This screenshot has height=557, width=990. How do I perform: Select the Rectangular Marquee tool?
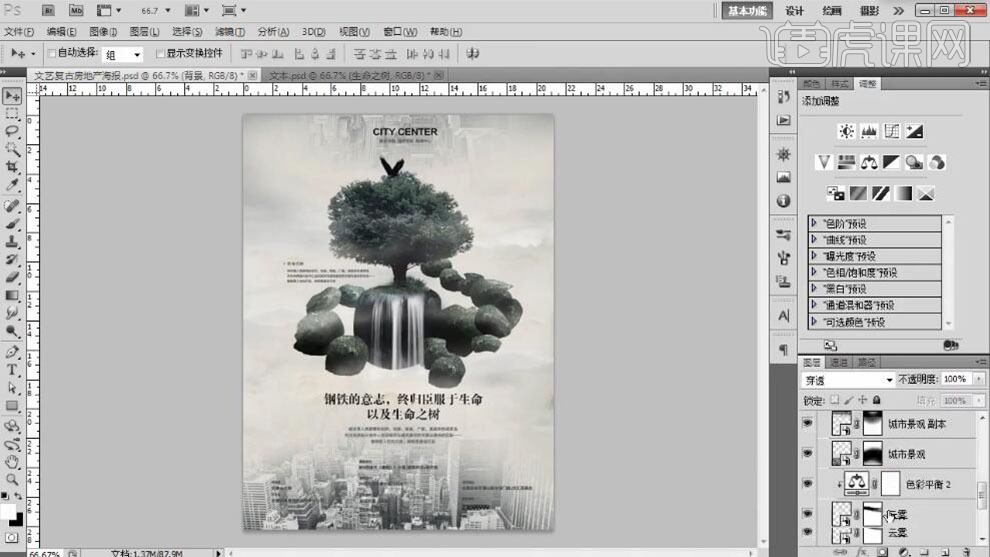point(12,114)
